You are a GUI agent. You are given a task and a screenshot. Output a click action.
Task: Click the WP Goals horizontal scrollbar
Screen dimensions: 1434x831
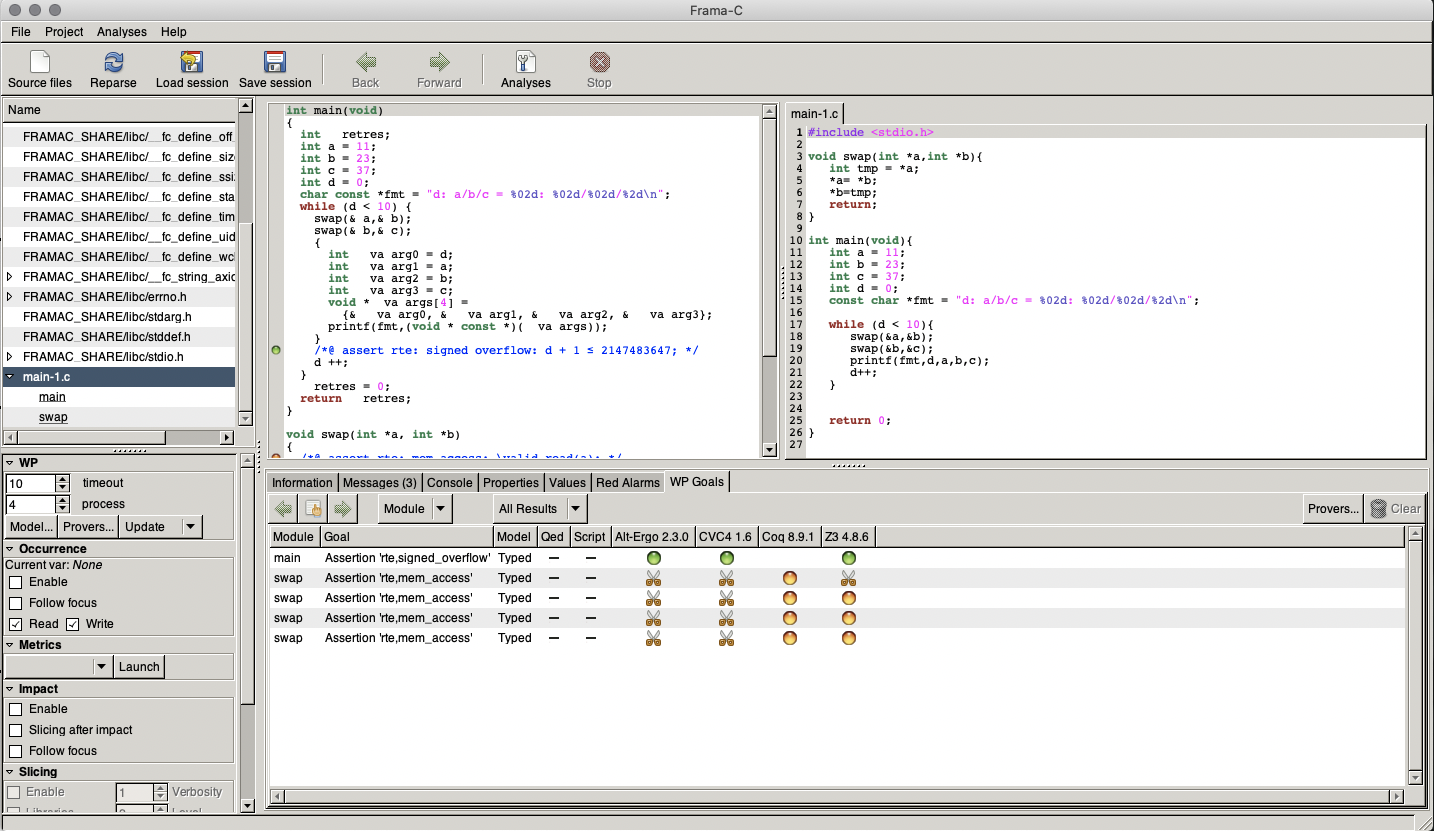coord(838,797)
